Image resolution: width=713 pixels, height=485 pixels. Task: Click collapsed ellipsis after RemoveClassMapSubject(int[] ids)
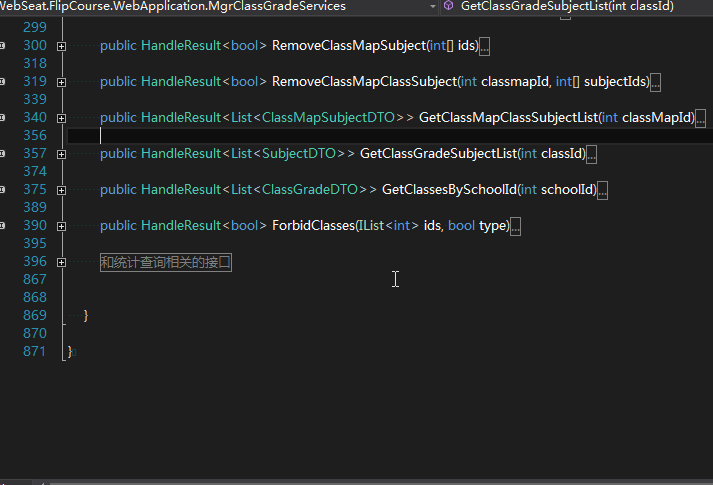click(485, 46)
